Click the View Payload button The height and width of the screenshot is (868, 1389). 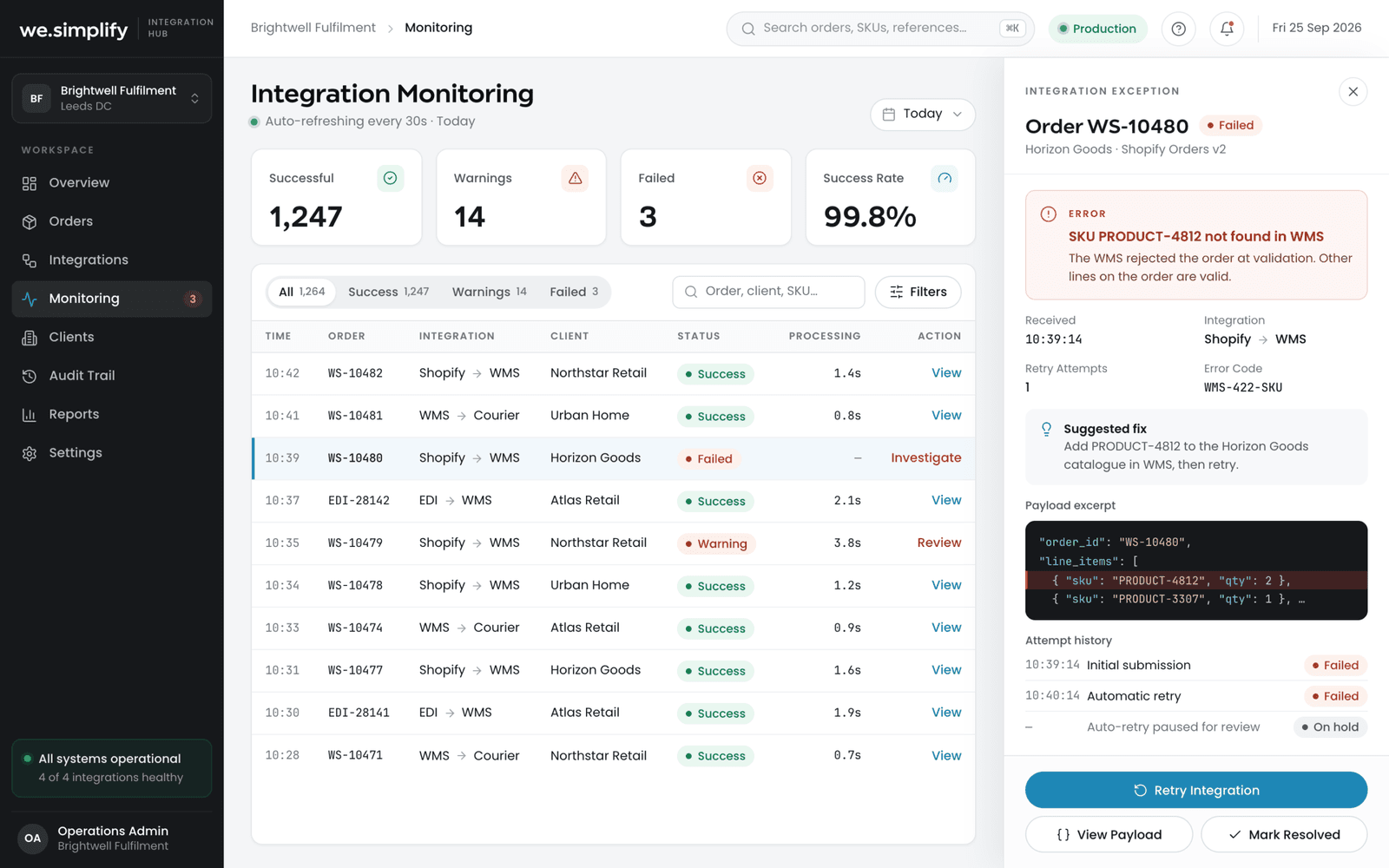[1109, 834]
